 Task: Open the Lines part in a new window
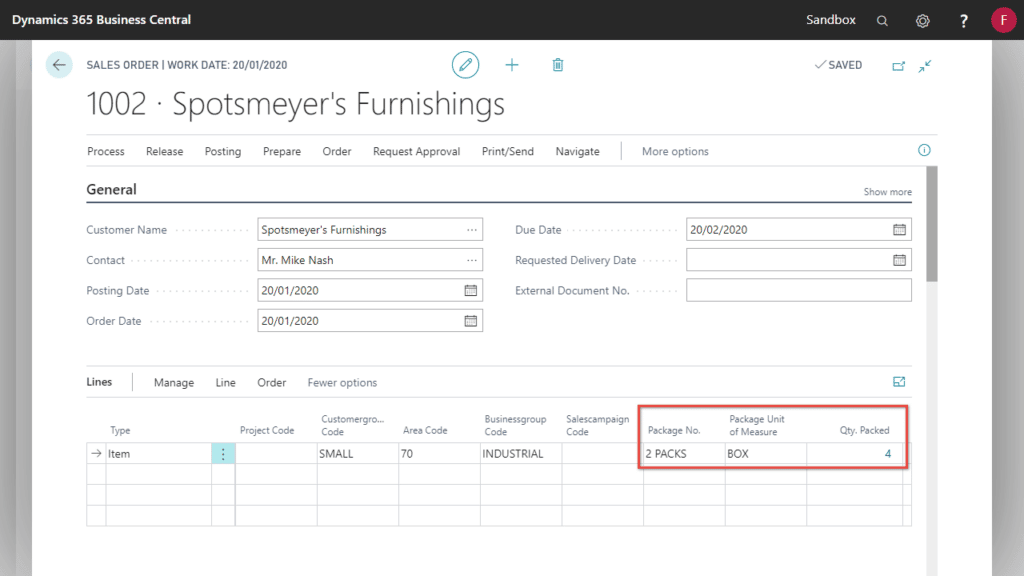coord(898,381)
